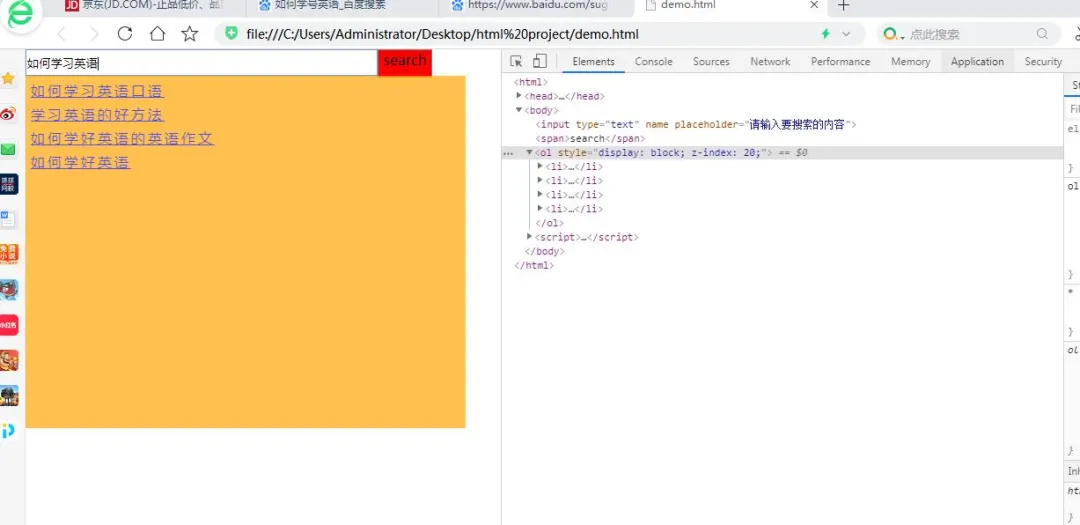
Task: Switch to the Performance tab
Action: click(840, 61)
